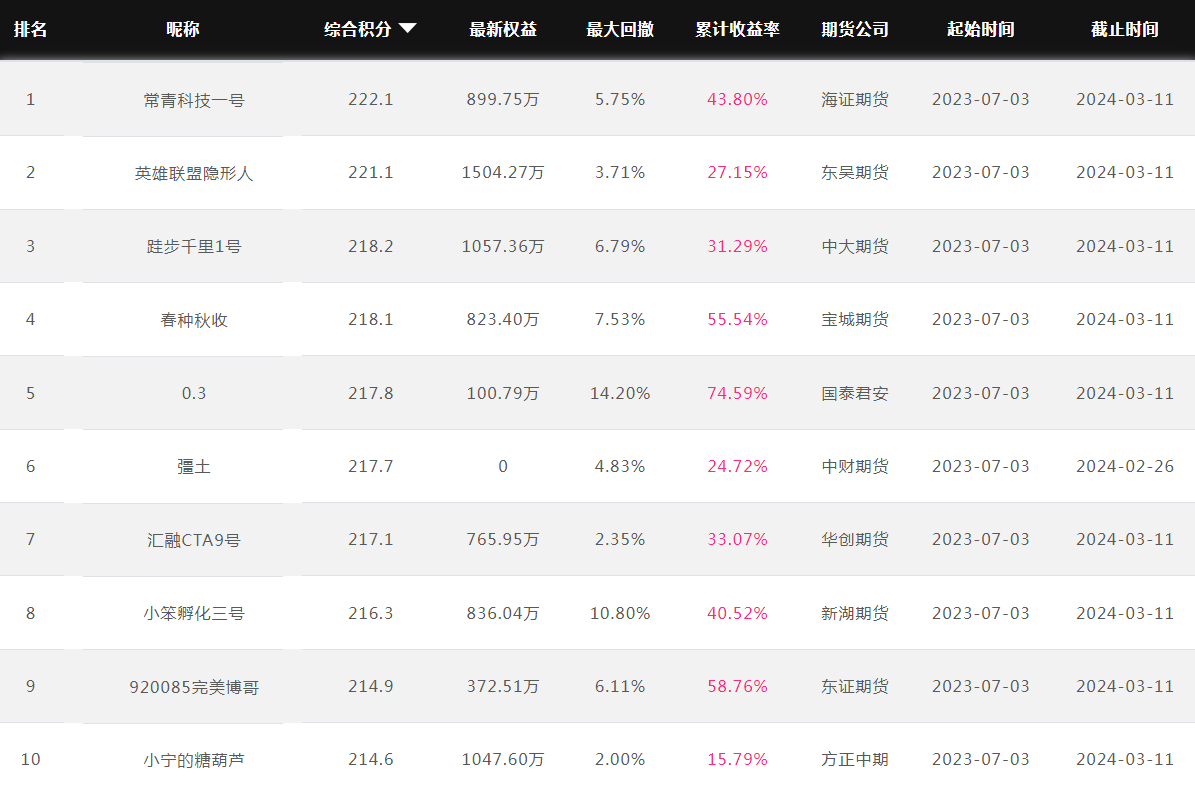
Task: Select return rate 15.79%
Action: [x=738, y=759]
